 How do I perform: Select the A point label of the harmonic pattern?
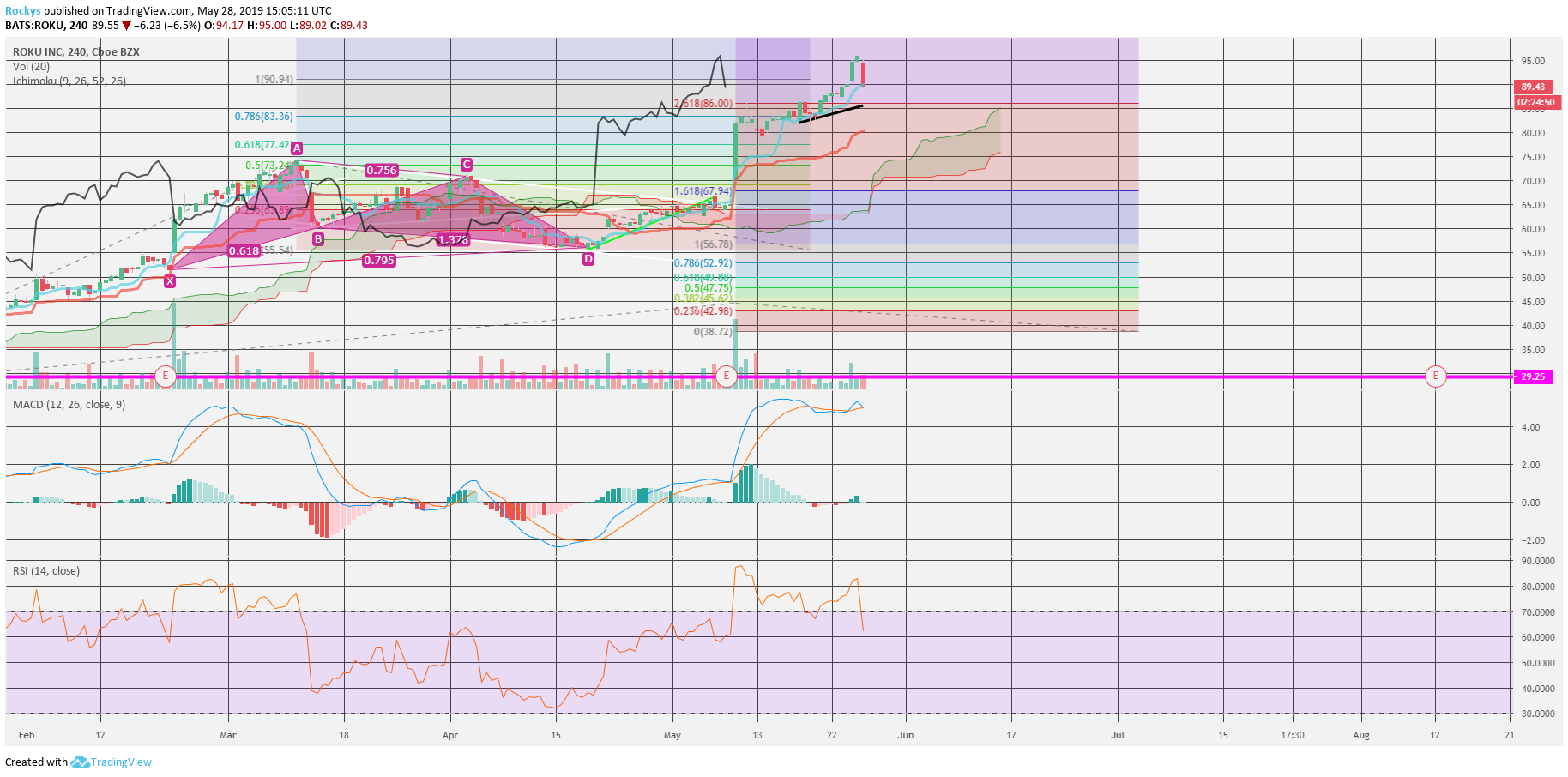pyautogui.click(x=297, y=148)
